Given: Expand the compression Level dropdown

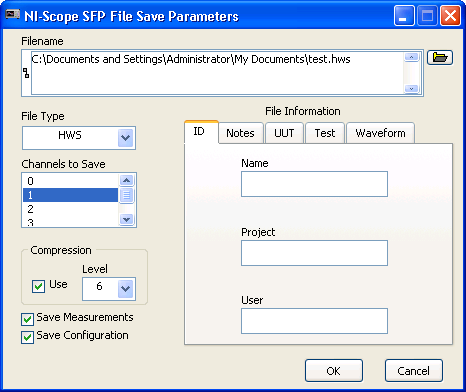Looking at the screenshot, I should coord(126,288).
